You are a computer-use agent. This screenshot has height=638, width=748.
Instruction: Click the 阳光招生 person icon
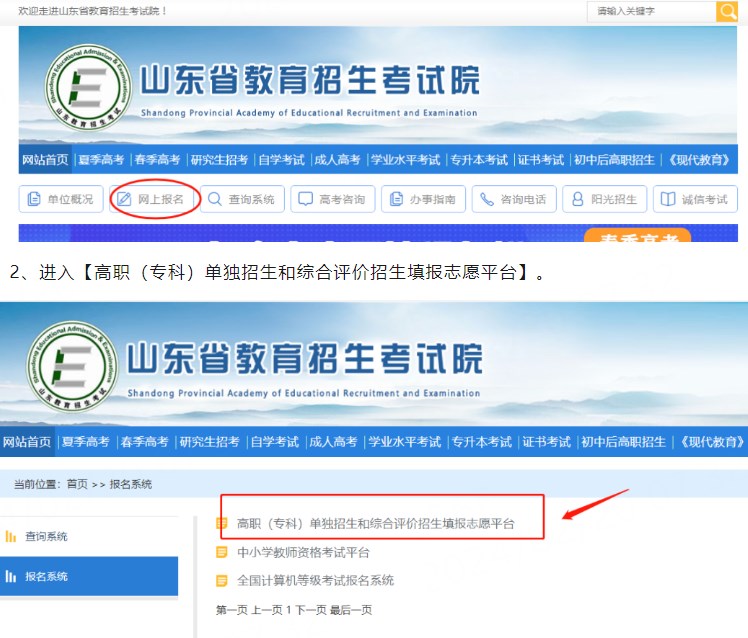coord(577,199)
